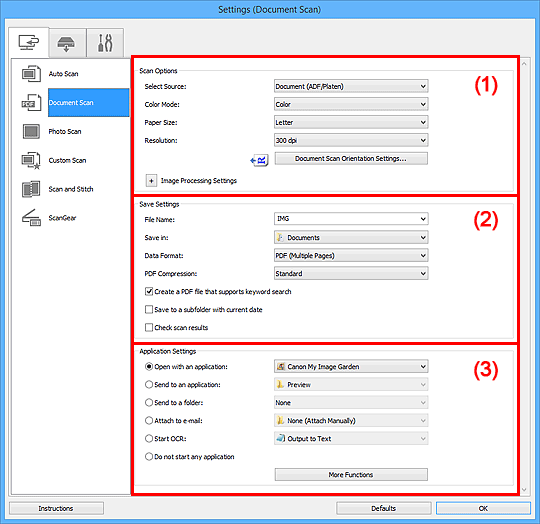540x524 pixels.
Task: Open the Color Mode dropdown
Action: click(351, 104)
